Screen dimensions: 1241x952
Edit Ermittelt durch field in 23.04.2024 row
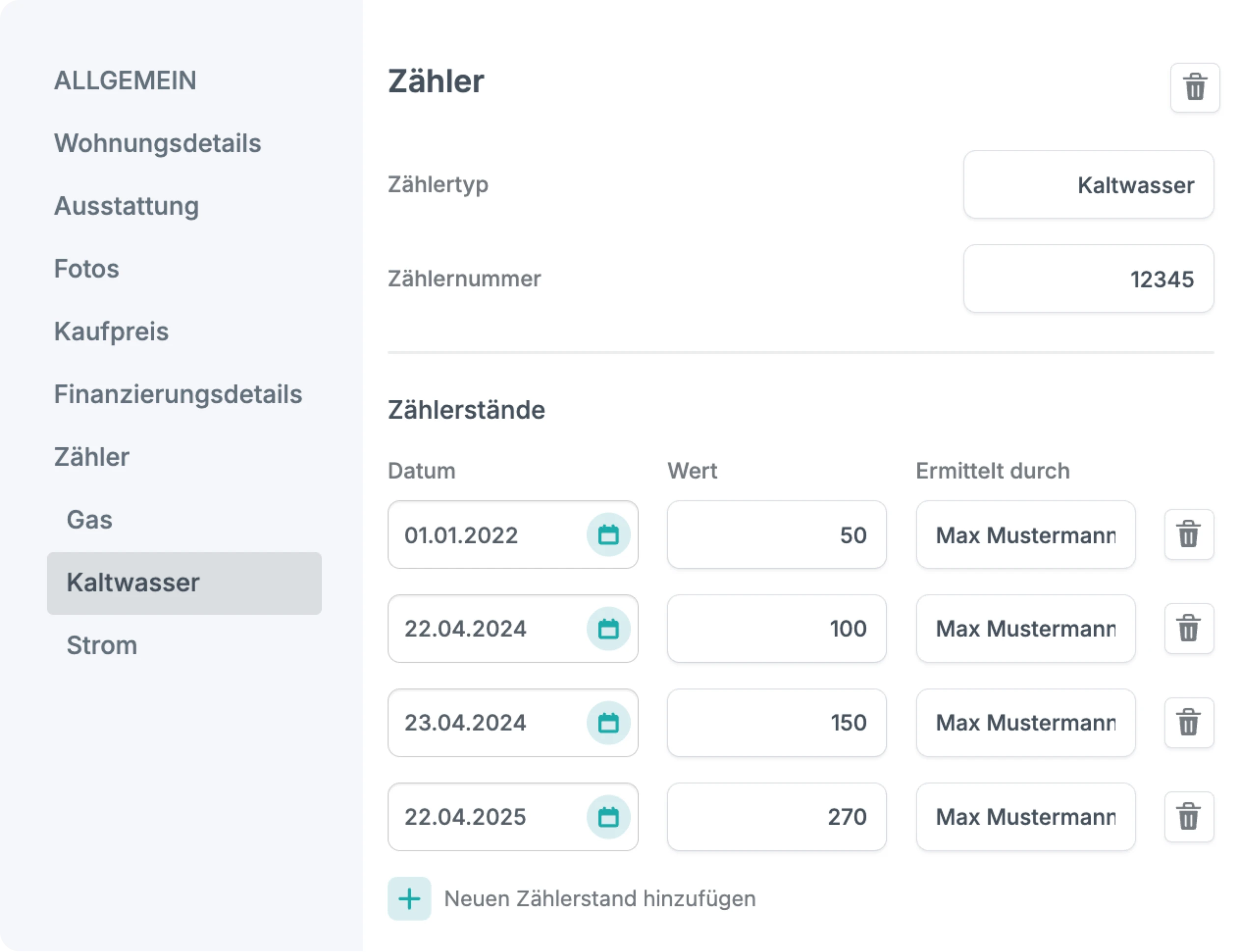coord(1026,723)
